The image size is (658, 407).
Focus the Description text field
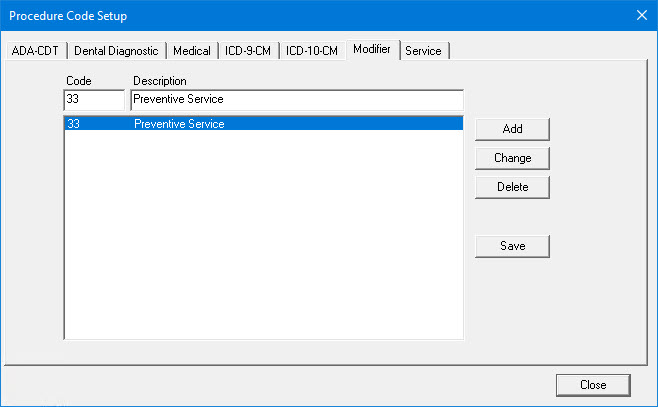click(296, 100)
